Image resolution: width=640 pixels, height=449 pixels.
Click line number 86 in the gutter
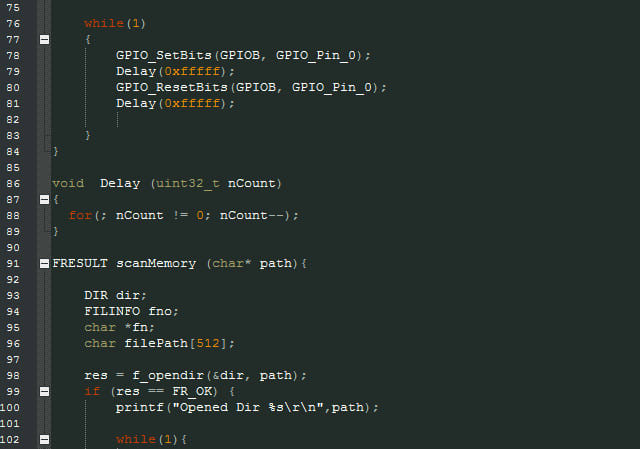[x=13, y=184]
